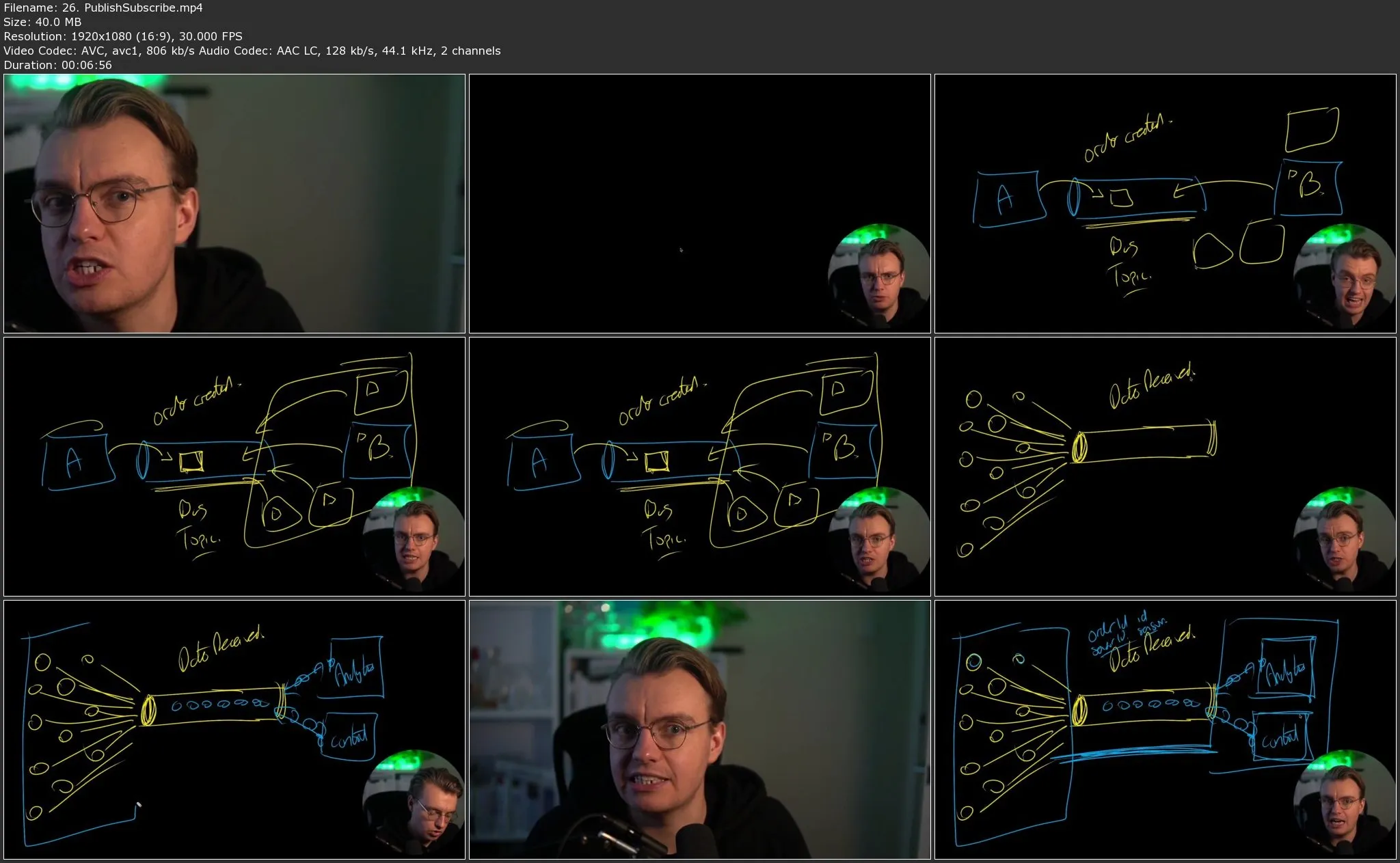Screen dimensions: 1400x863
Task: Open thumbnail of man behind microphone
Action: [x=699, y=730]
